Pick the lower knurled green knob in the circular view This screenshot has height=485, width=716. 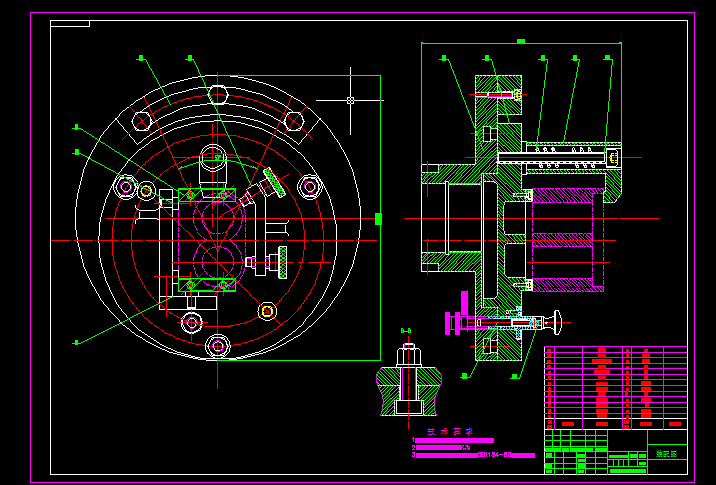[x=283, y=262]
